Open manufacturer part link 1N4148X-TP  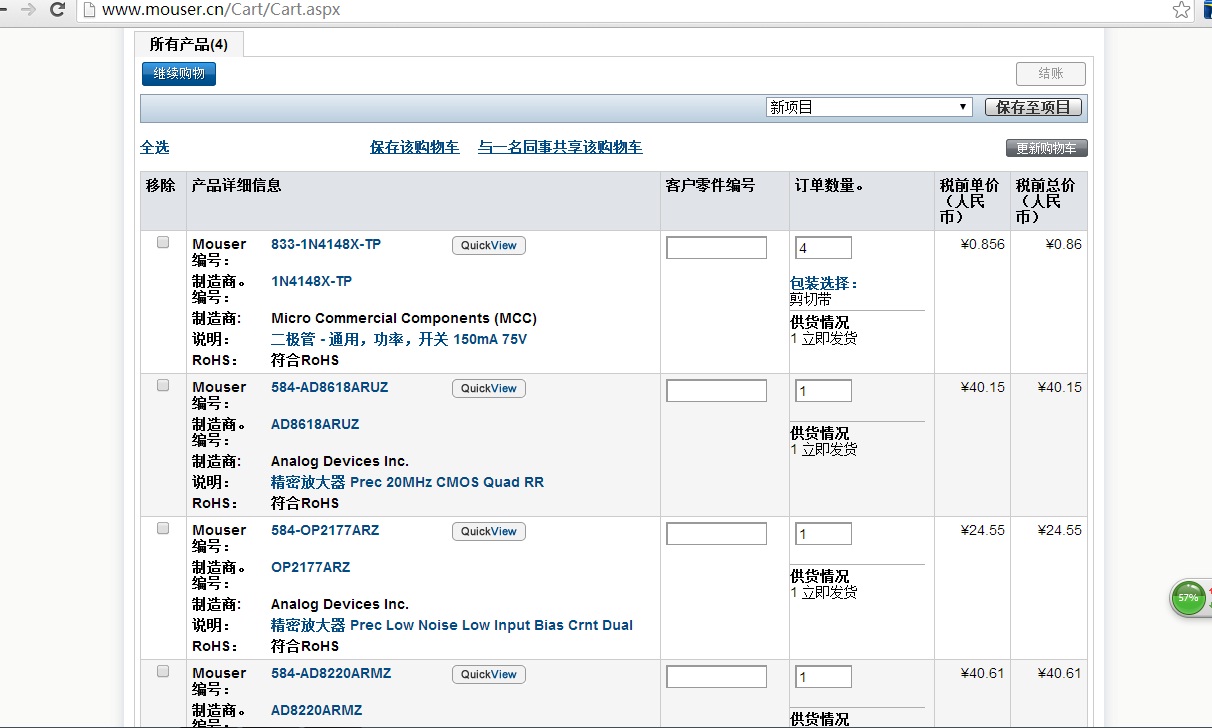(312, 281)
